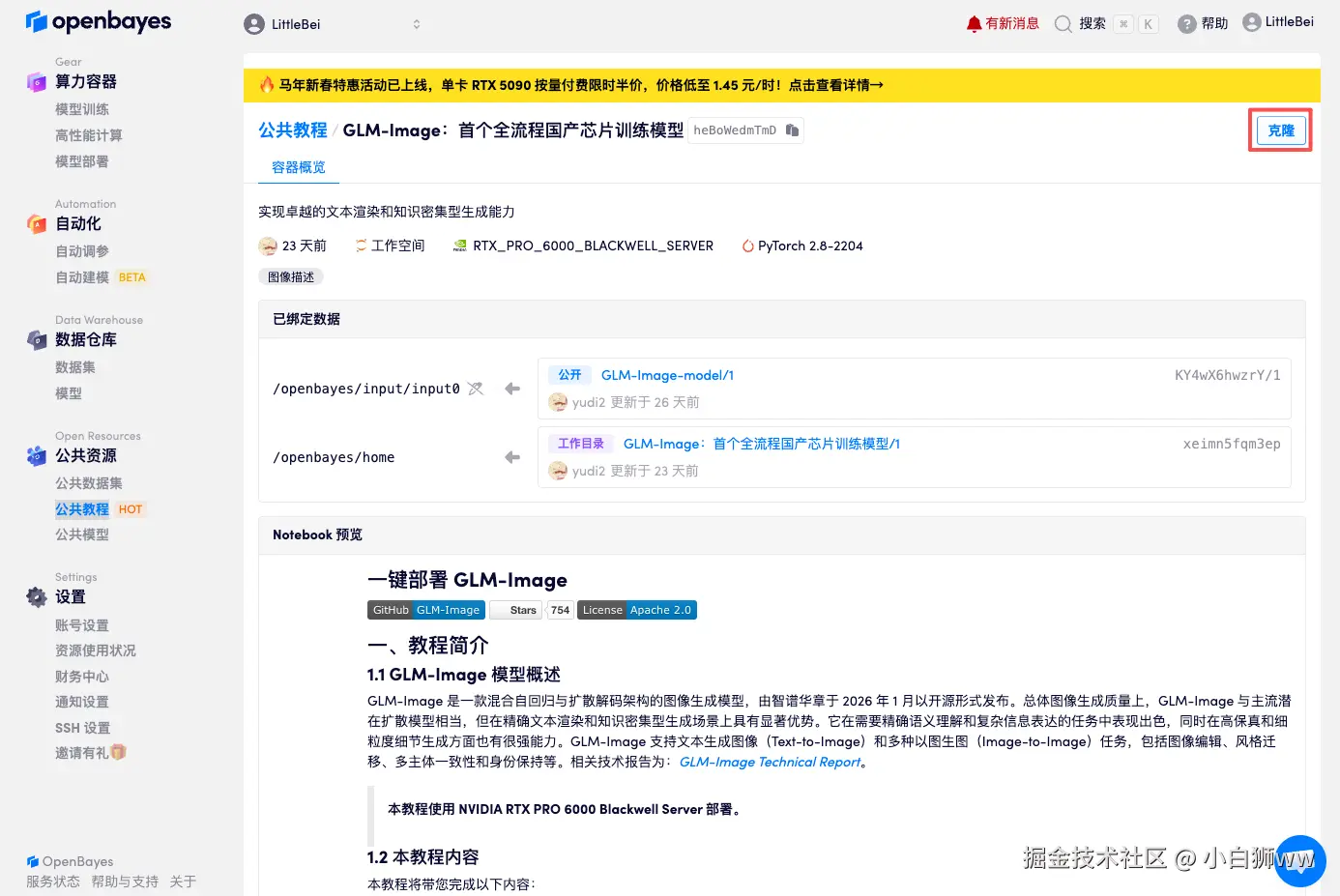
Task: Open GLM-Image-model/1 dataset link
Action: pyautogui.click(x=667, y=375)
